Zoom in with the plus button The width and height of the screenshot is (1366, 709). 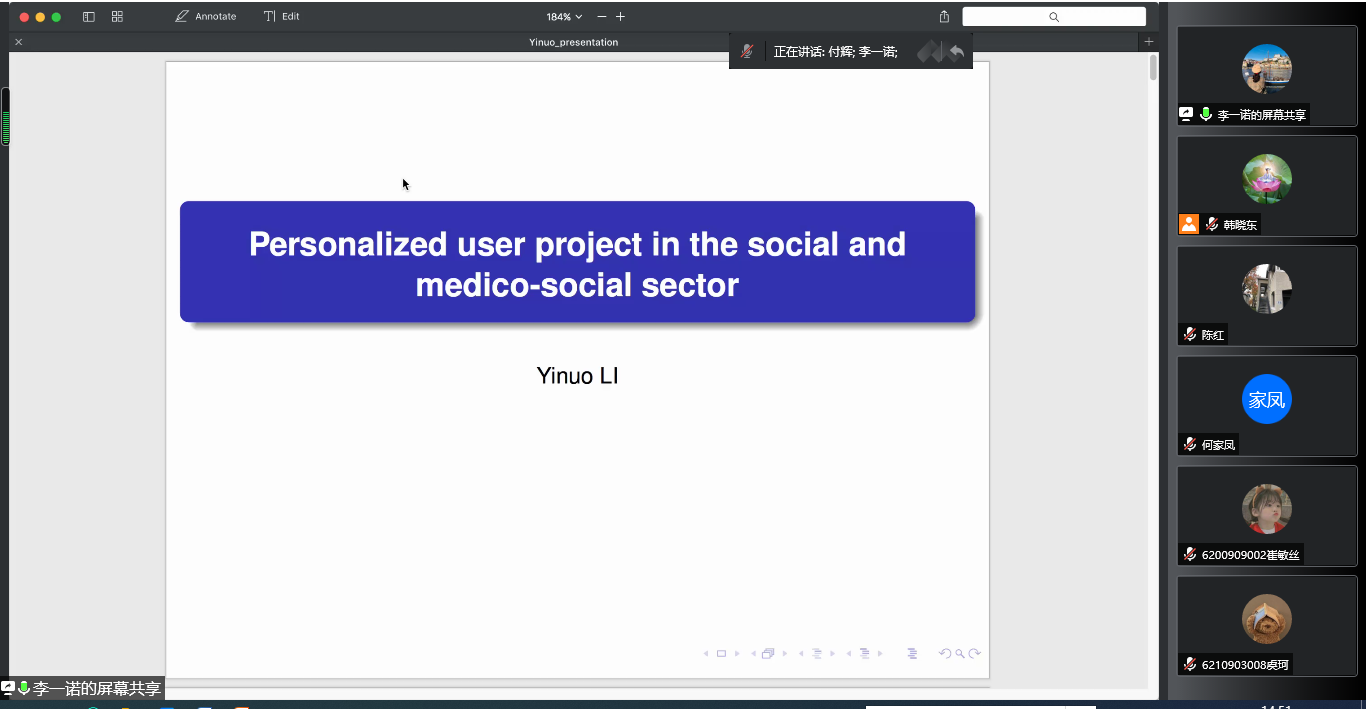tap(621, 17)
